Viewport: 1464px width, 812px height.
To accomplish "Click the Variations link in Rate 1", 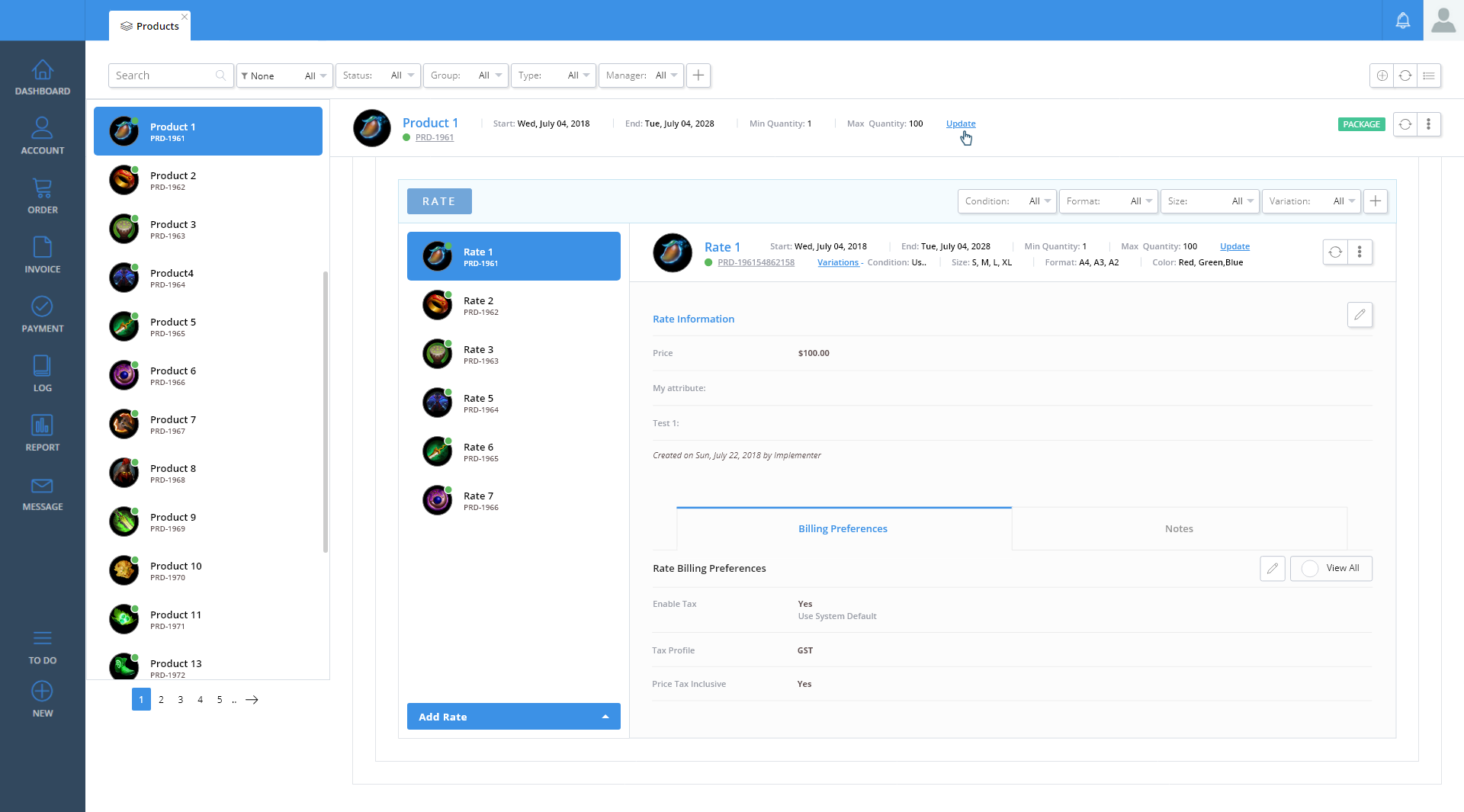I will (x=837, y=262).
